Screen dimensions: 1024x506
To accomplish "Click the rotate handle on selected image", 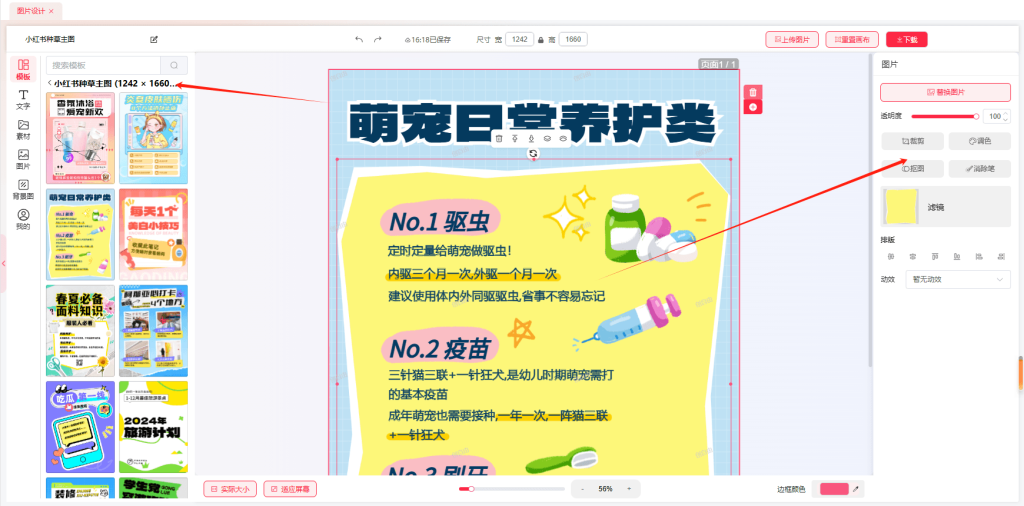I will click(x=534, y=154).
